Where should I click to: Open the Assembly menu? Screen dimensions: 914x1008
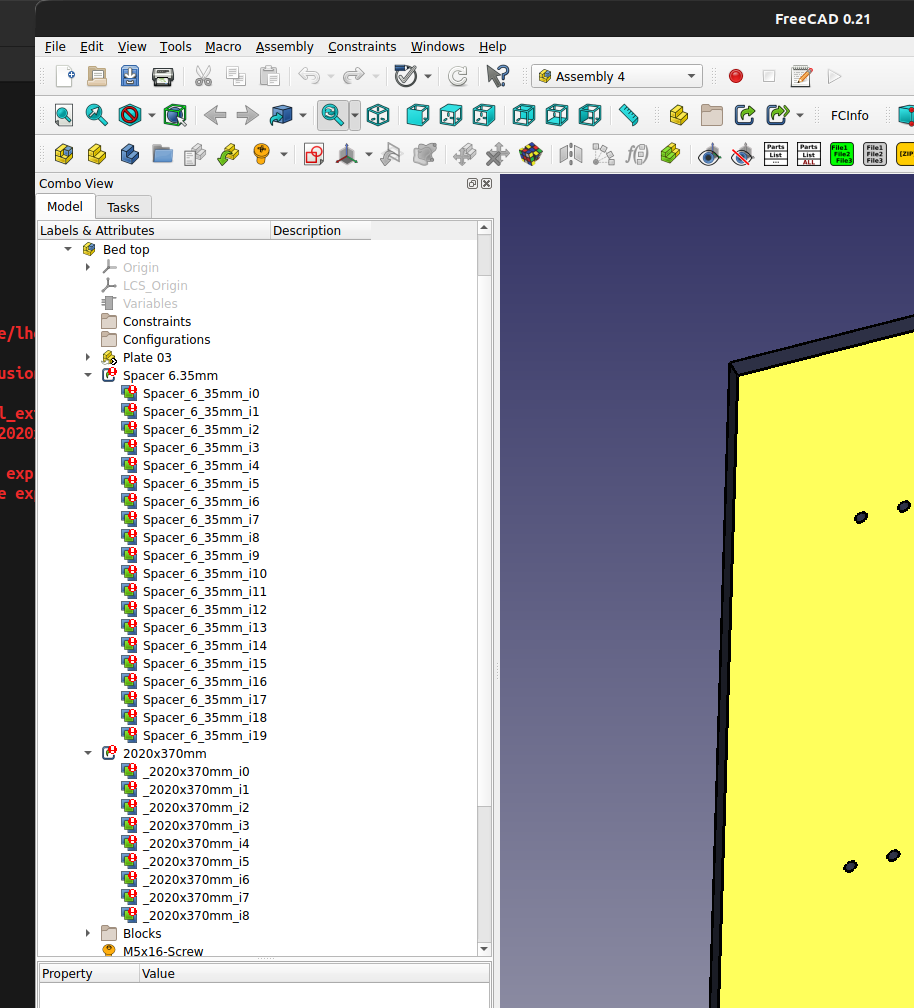[x=285, y=47]
